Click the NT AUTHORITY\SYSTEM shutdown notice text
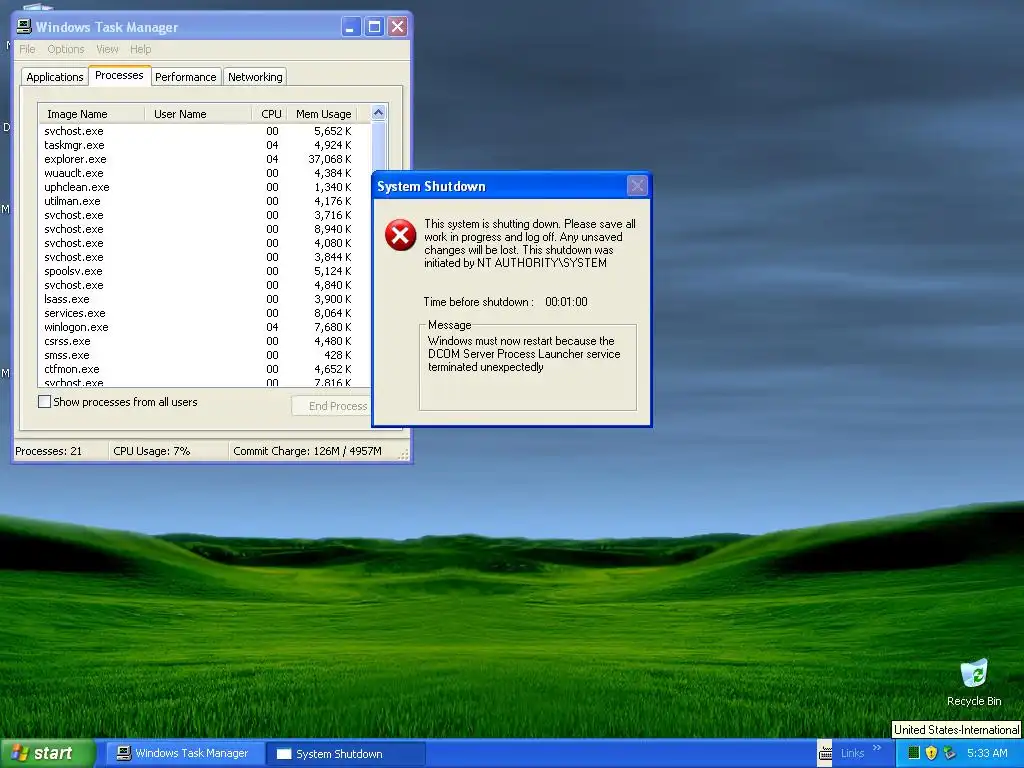 pyautogui.click(x=530, y=243)
